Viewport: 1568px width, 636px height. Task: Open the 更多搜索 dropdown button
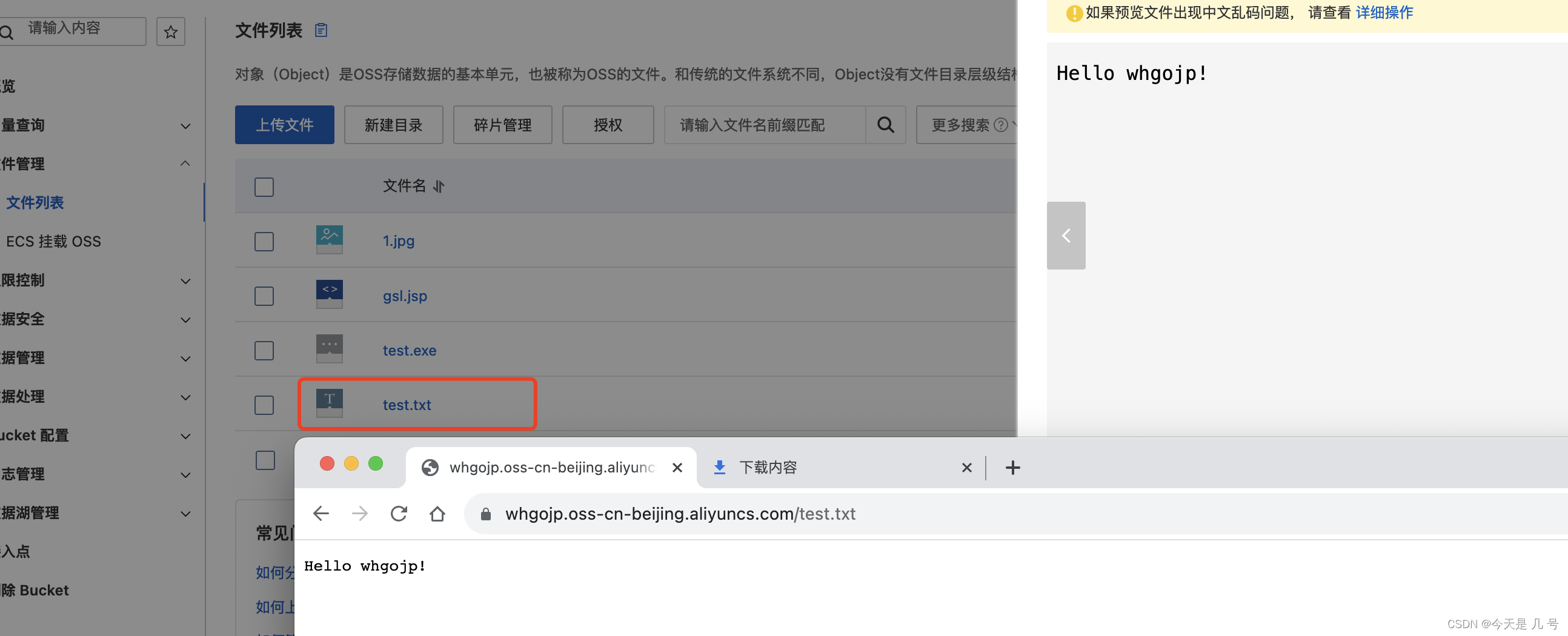[967, 125]
